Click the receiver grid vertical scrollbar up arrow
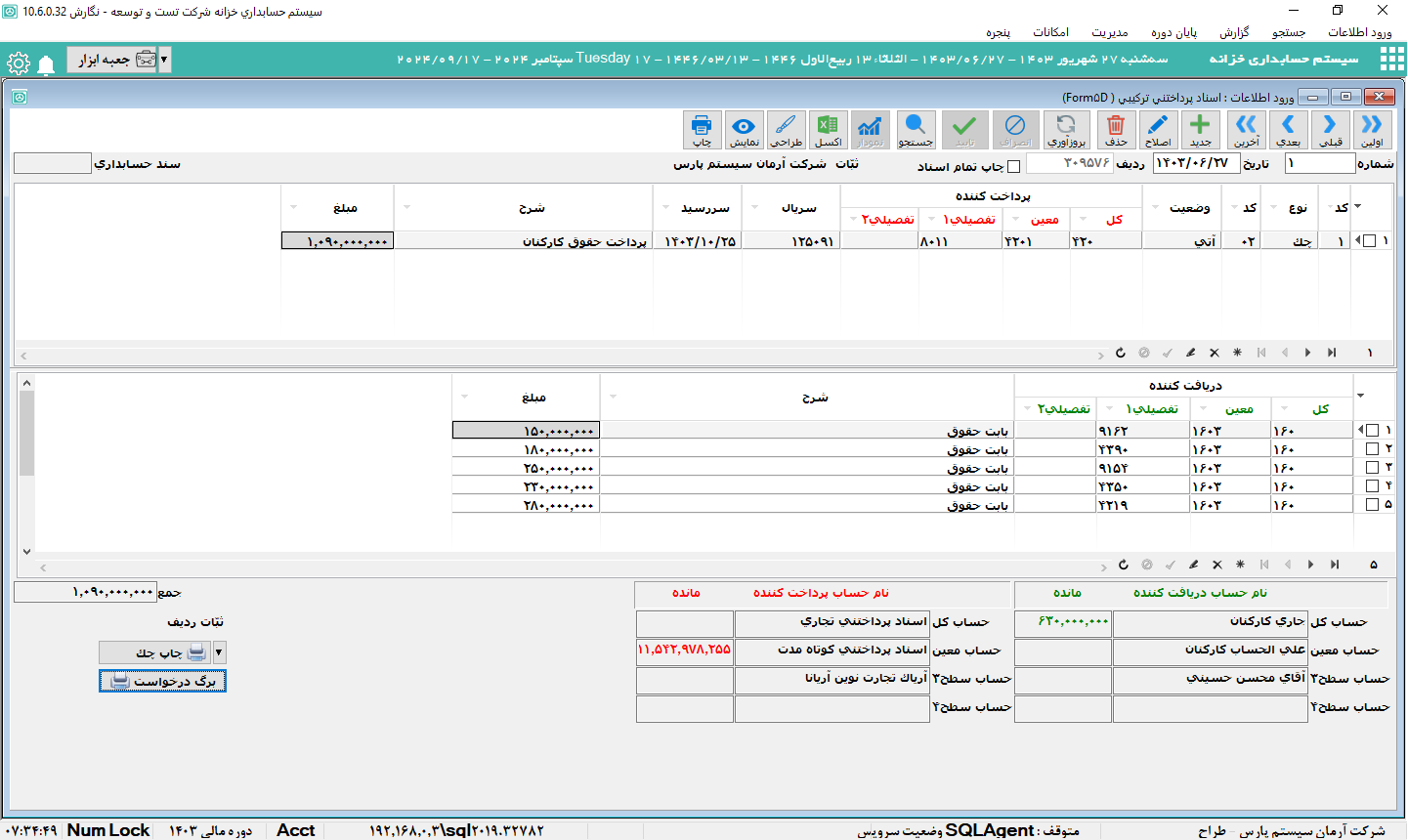This screenshot has width=1408, height=840. point(26,382)
